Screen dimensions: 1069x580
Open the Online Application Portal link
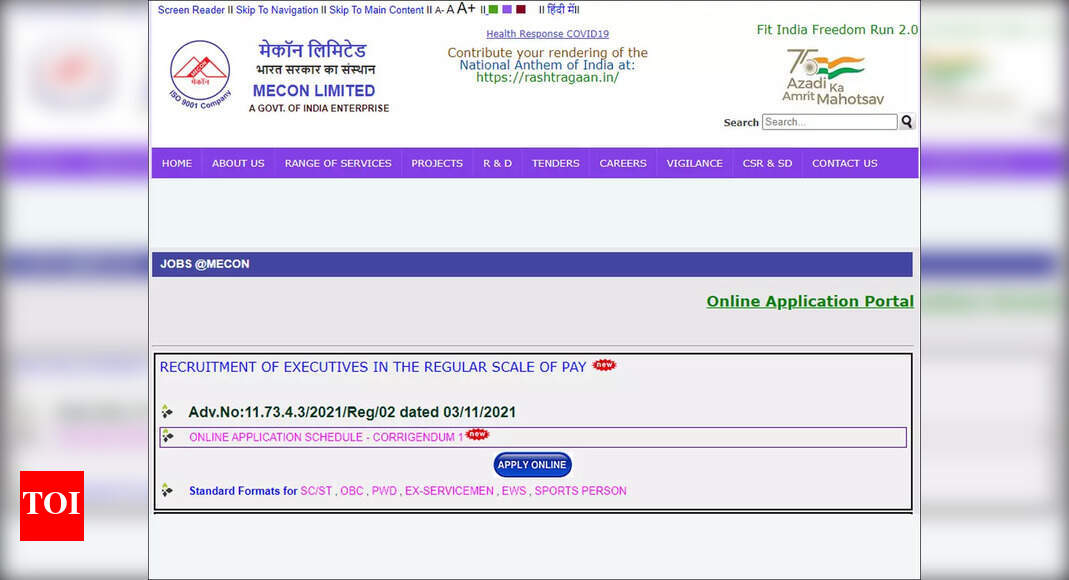810,301
